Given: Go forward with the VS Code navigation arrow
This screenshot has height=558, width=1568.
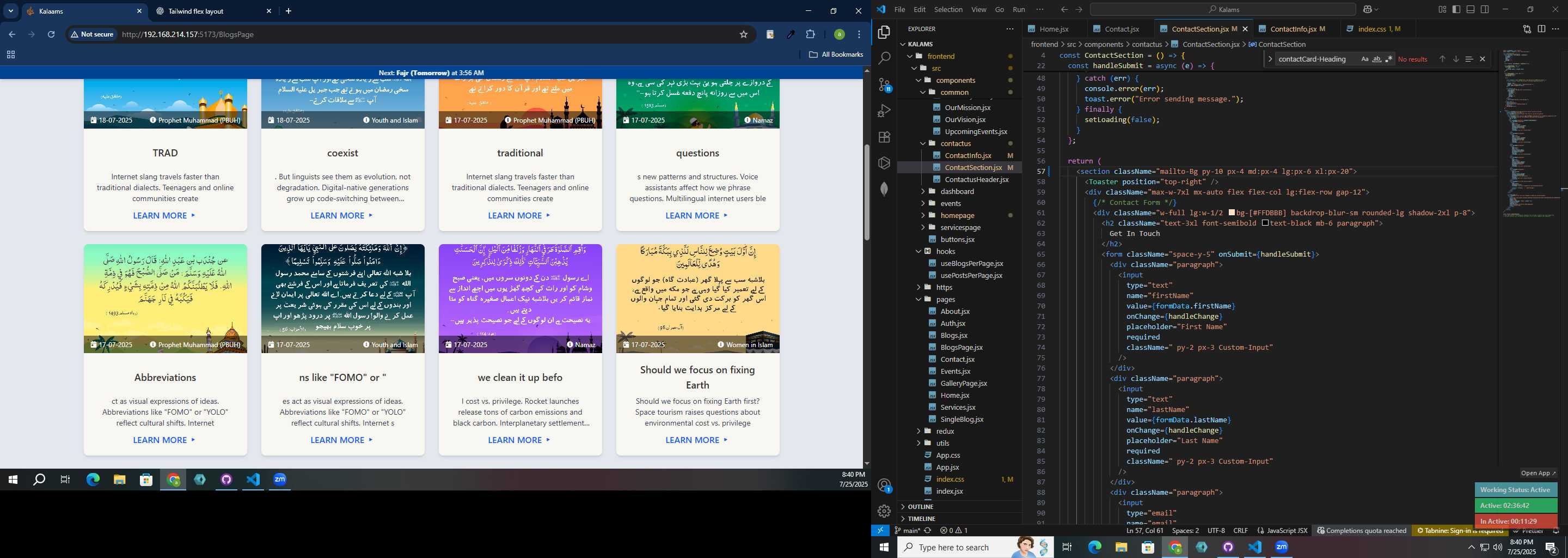Looking at the screenshot, I should (1079, 9).
